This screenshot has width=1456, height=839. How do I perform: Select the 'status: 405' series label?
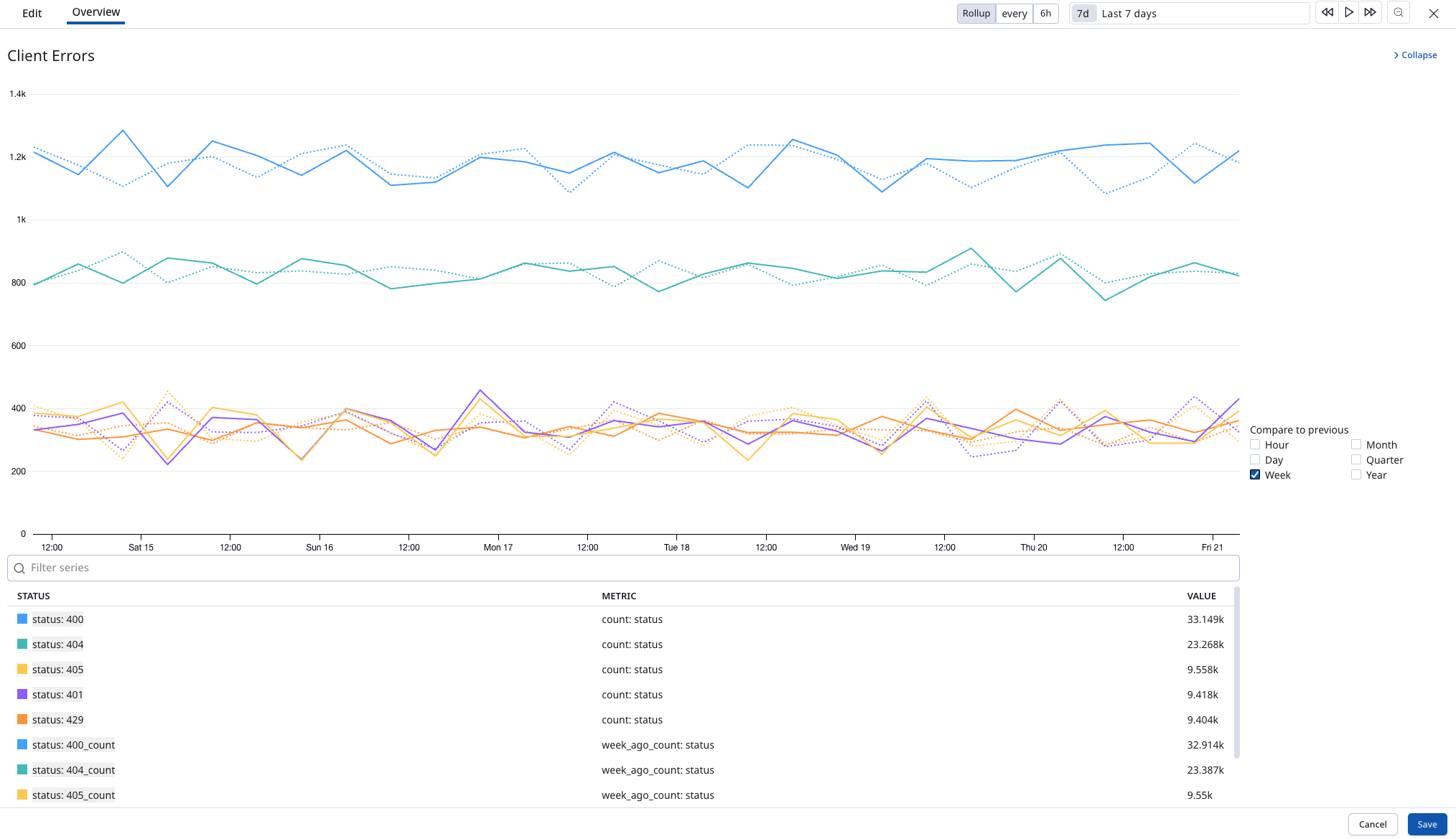click(x=57, y=670)
